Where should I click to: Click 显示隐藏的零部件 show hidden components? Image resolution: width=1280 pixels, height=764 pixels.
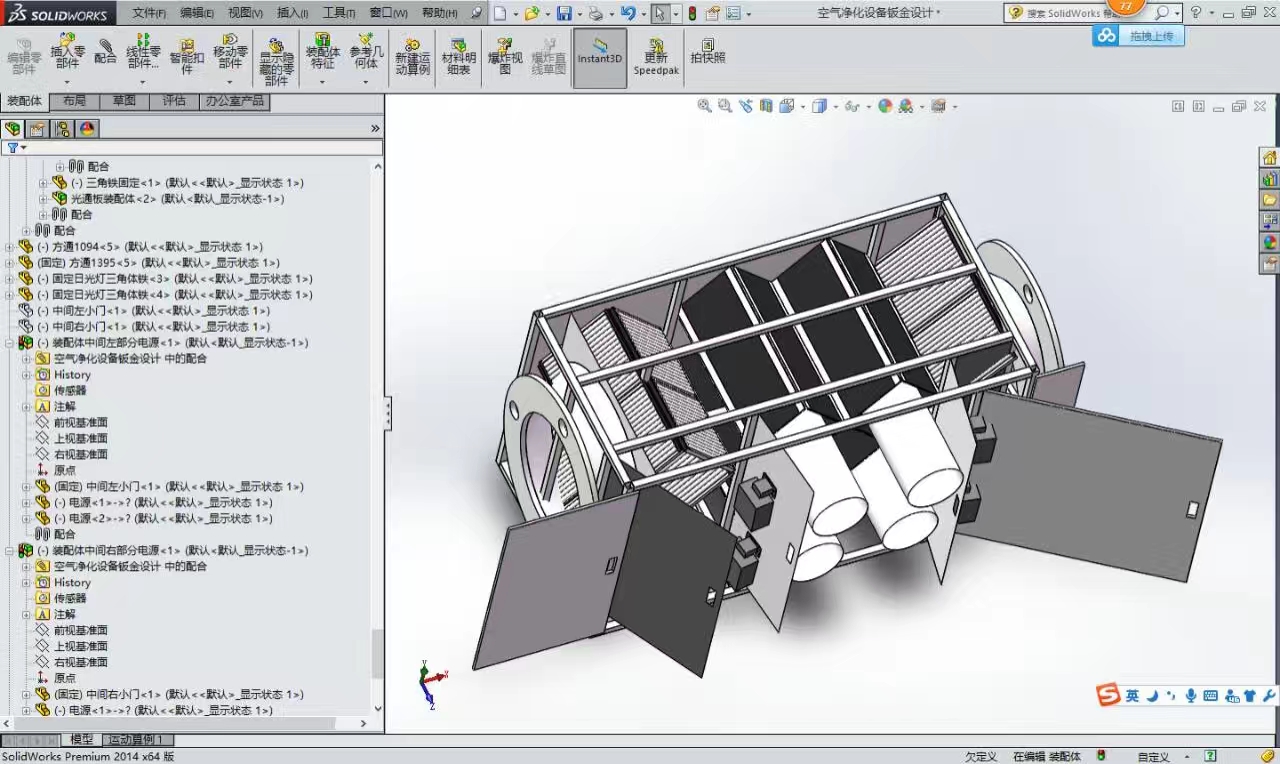[x=276, y=62]
